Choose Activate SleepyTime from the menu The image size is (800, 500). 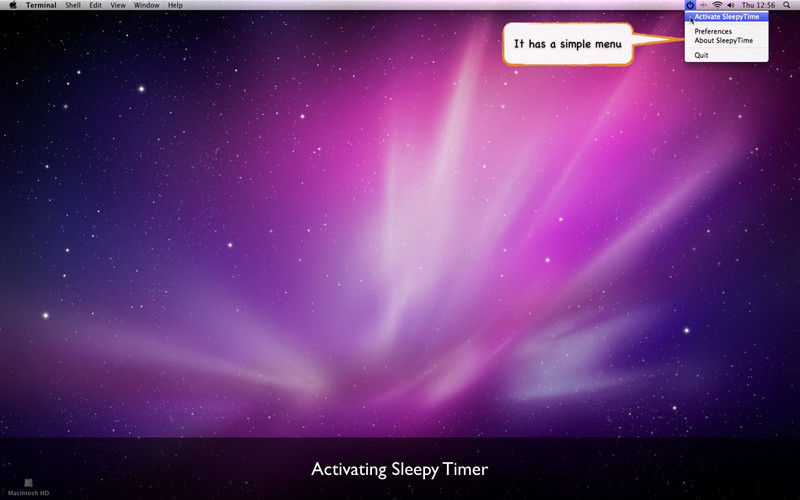[727, 17]
